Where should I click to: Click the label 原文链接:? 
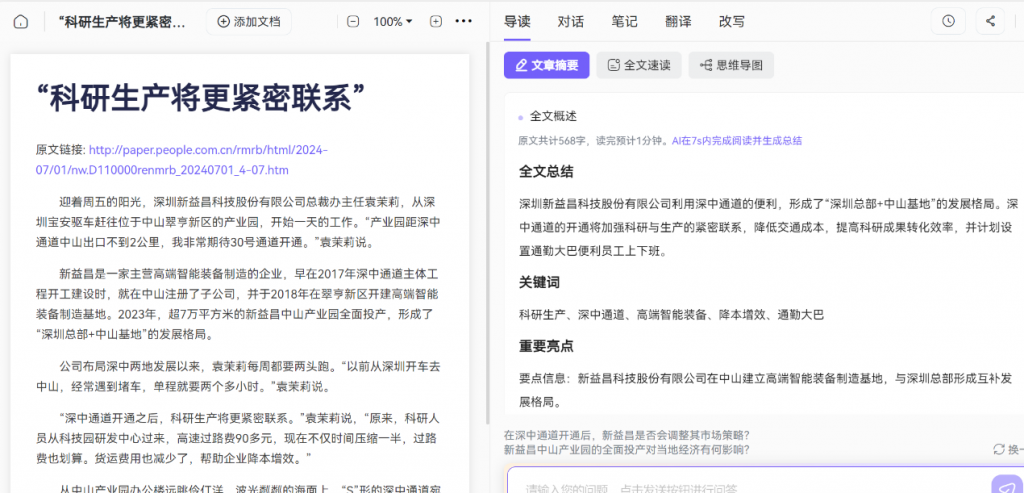click(x=61, y=150)
